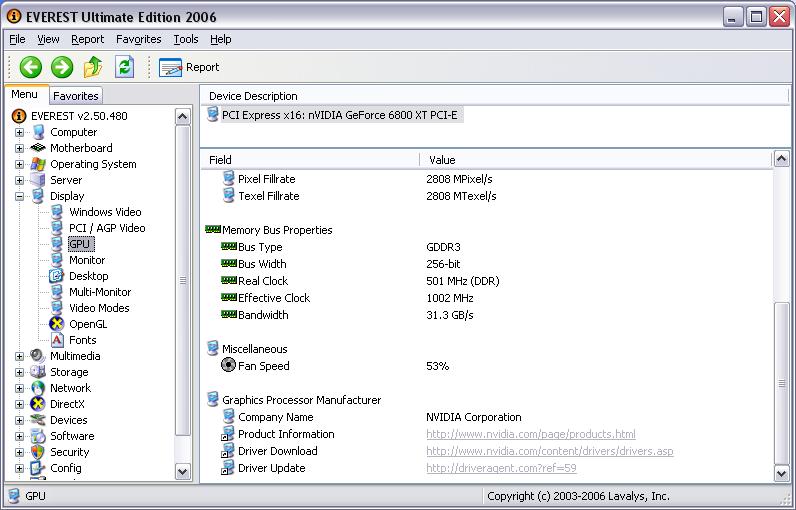Click the Config icon
This screenshot has width=796, height=510.
[38, 468]
